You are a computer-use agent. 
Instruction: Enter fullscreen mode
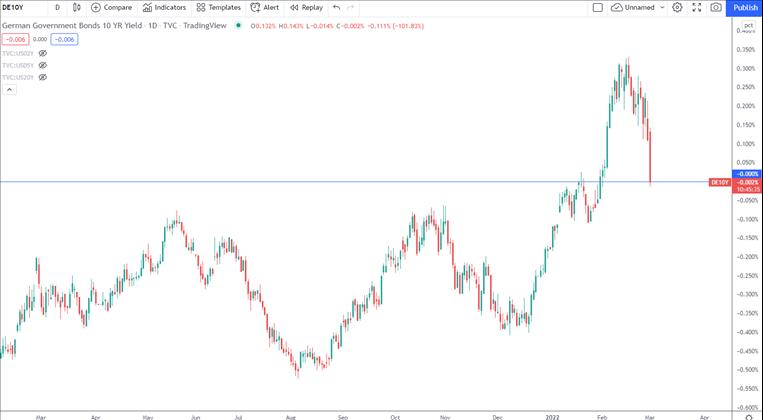697,7
